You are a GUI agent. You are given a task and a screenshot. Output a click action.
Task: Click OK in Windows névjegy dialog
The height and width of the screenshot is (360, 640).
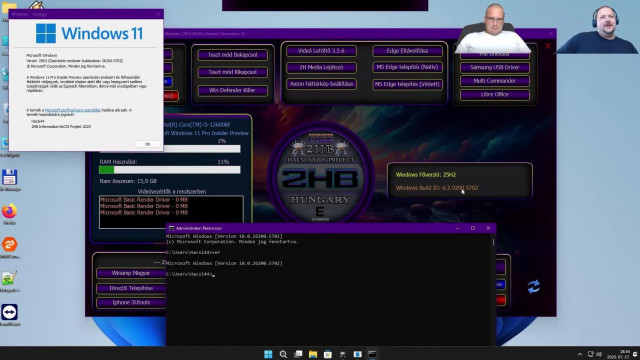(x=147, y=144)
